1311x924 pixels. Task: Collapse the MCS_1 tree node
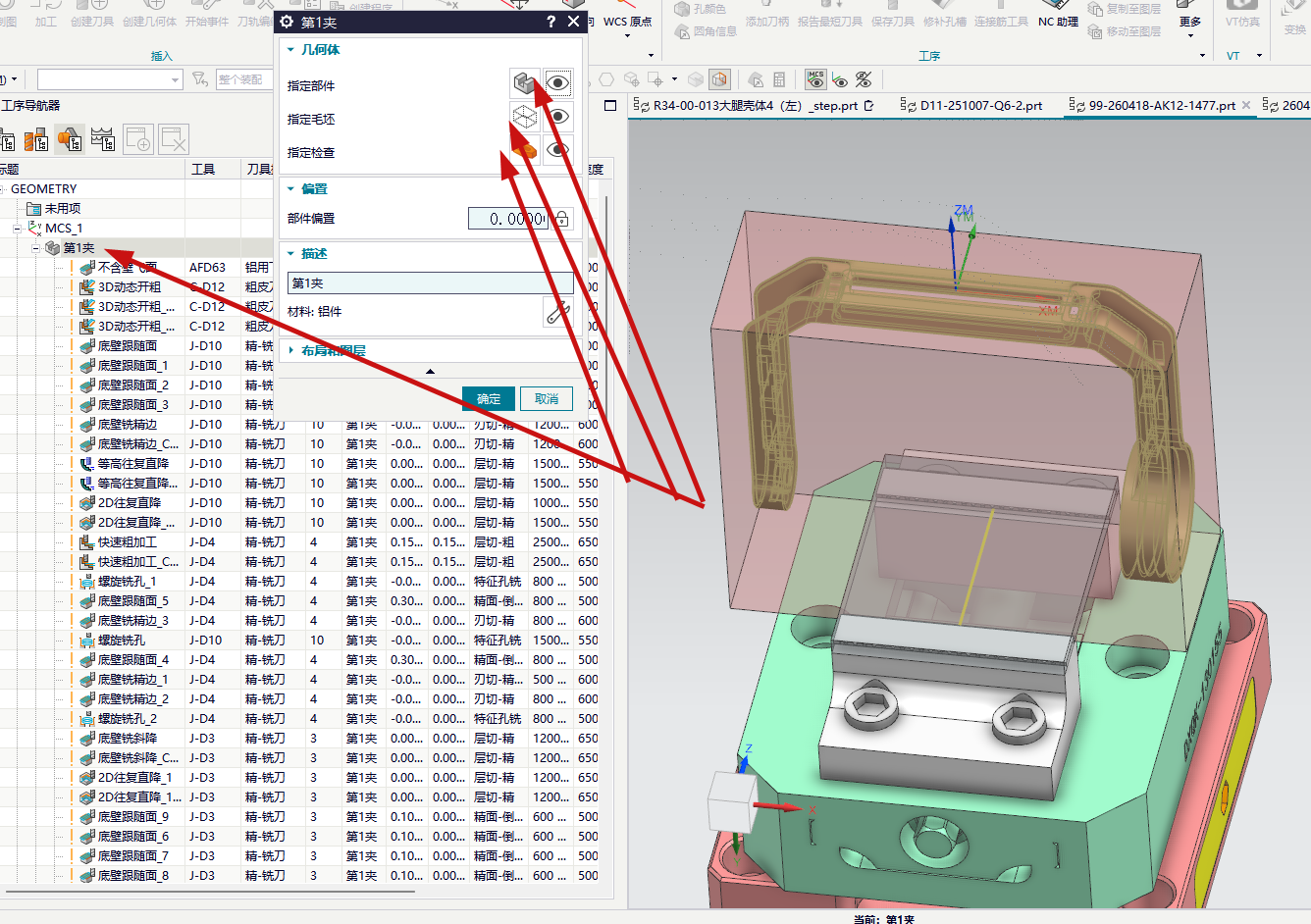tap(18, 228)
